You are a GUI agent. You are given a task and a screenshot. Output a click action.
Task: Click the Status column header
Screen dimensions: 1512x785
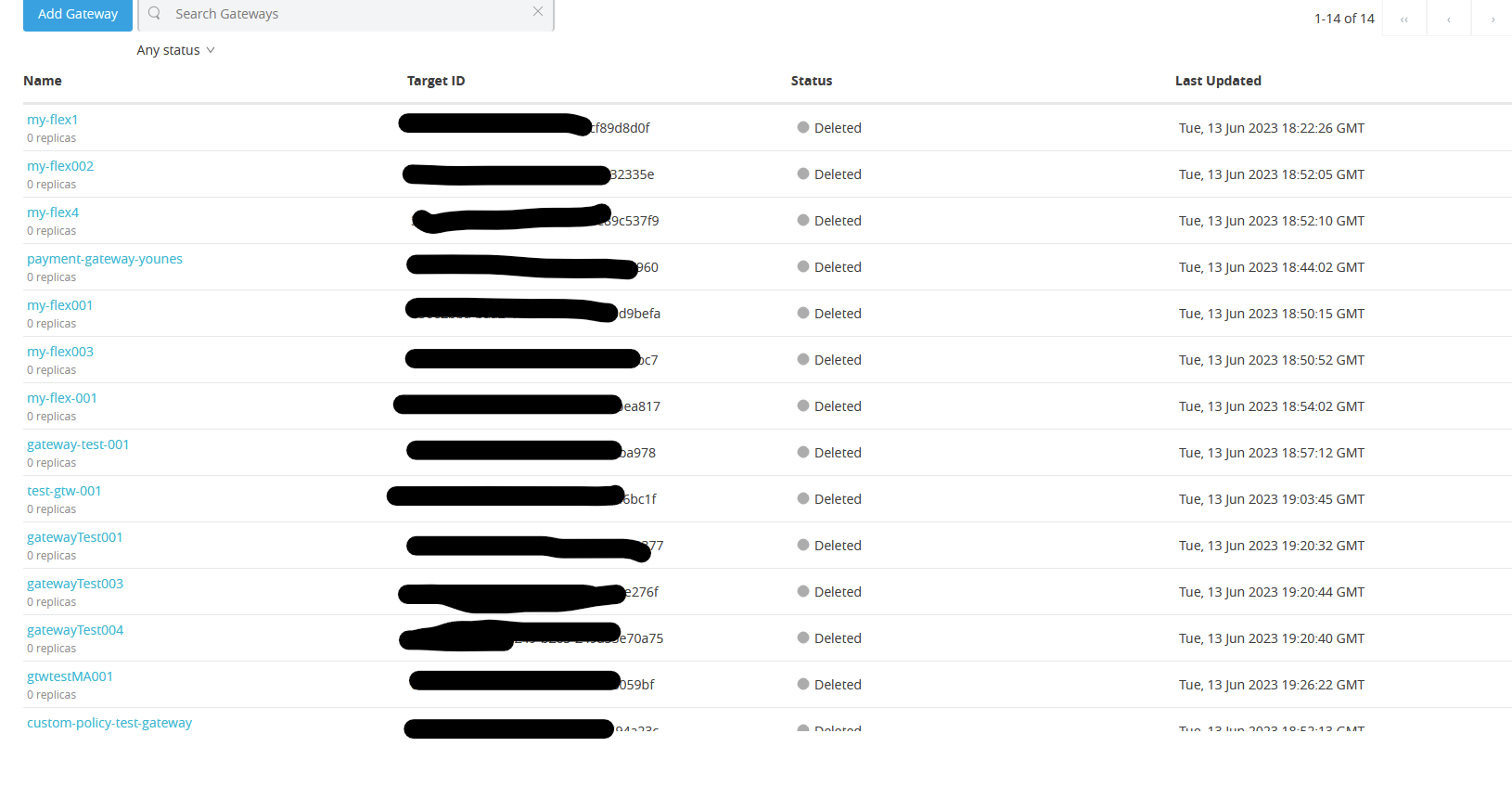(x=811, y=81)
